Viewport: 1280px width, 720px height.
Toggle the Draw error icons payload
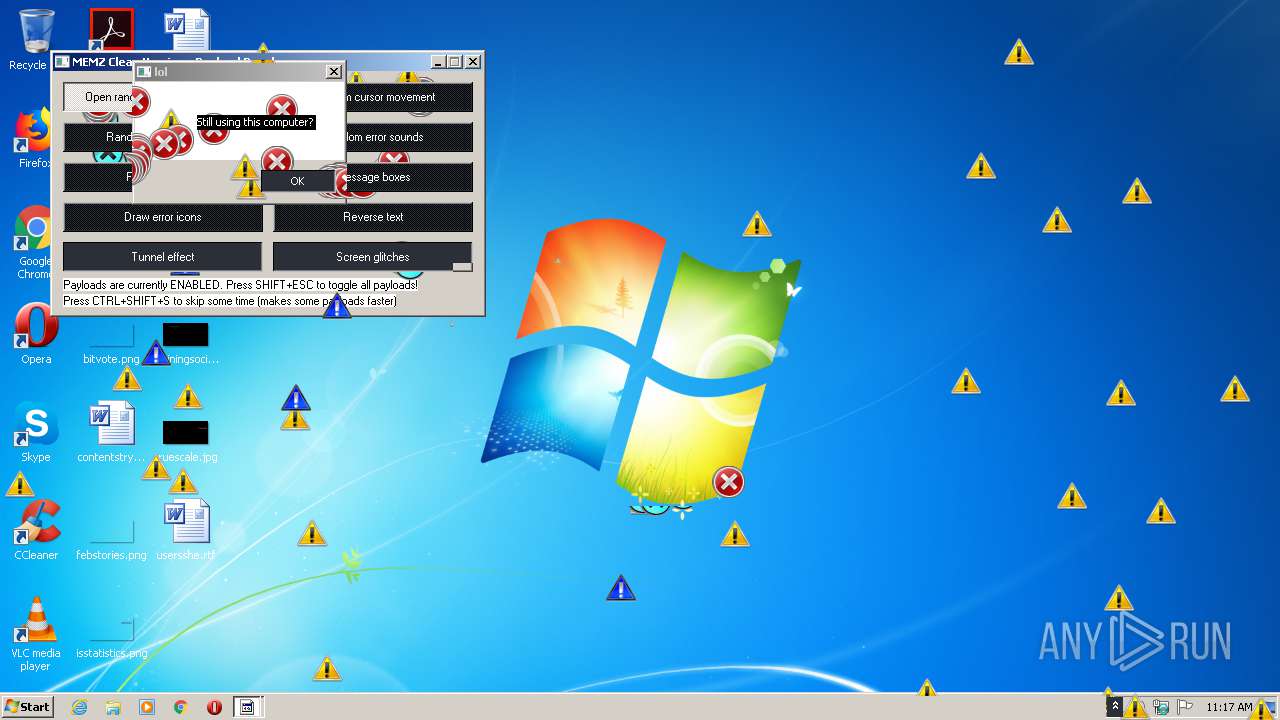point(163,217)
